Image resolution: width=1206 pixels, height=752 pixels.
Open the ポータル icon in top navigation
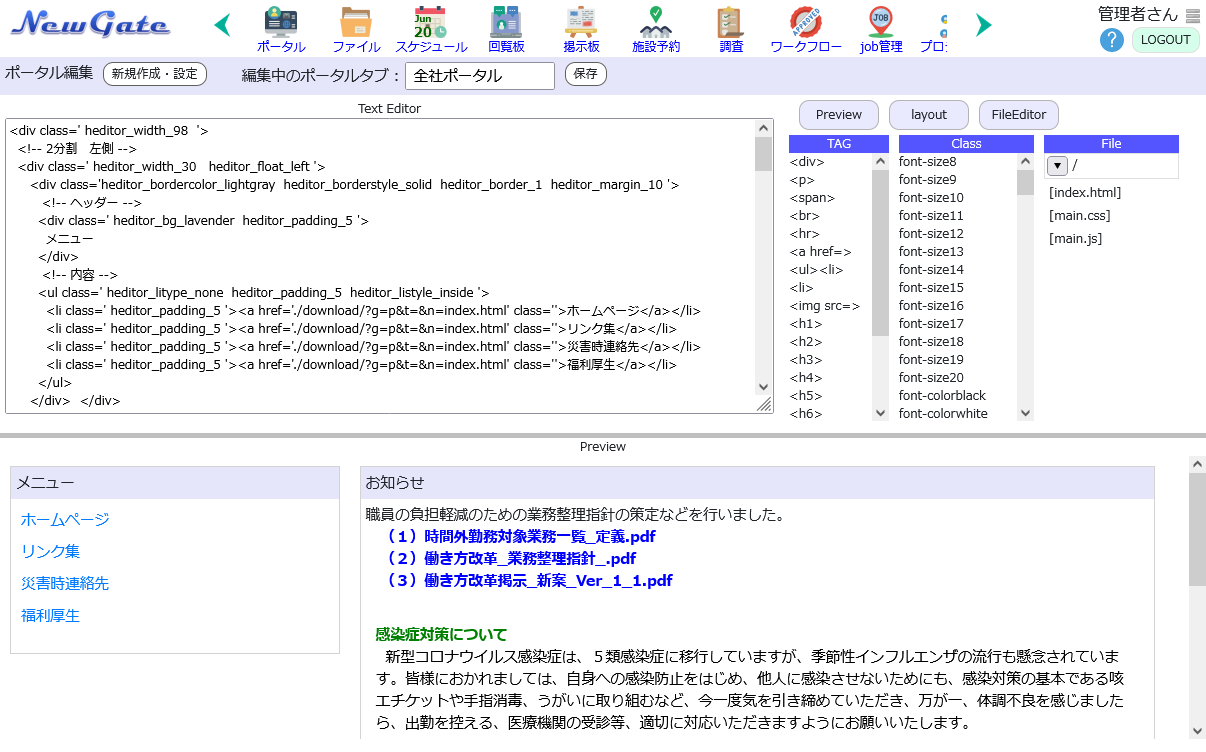(x=281, y=22)
